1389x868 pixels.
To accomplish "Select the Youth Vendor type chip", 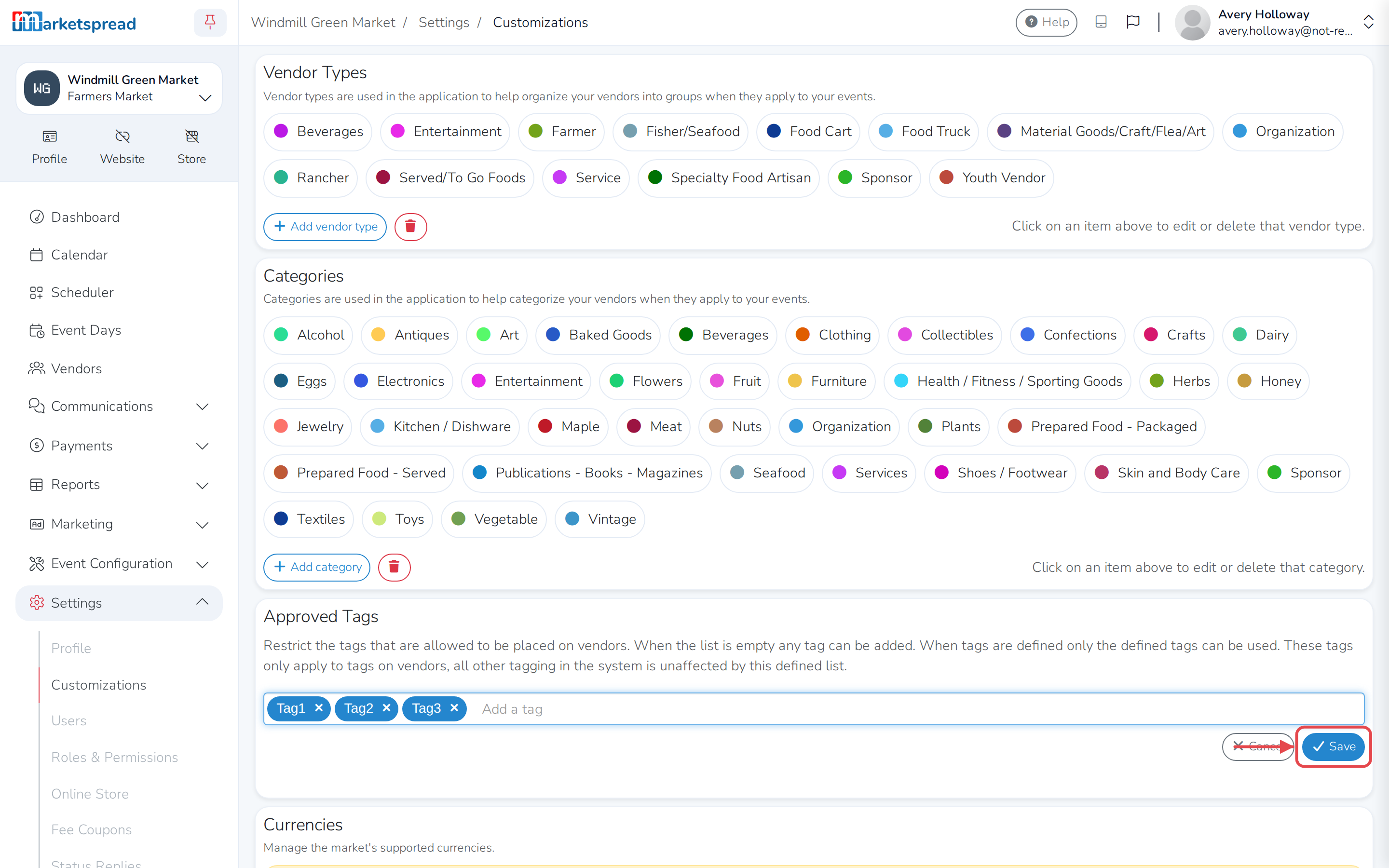I will click(x=991, y=178).
